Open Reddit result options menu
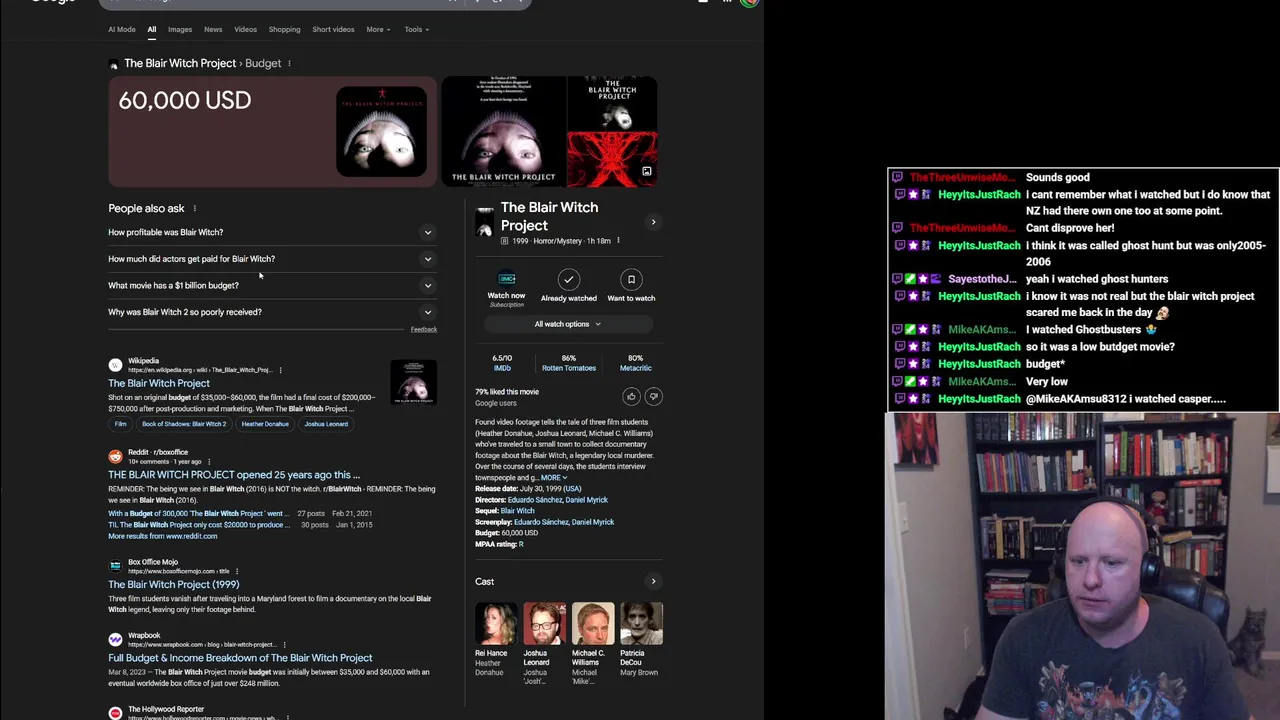1280x720 pixels. point(209,462)
